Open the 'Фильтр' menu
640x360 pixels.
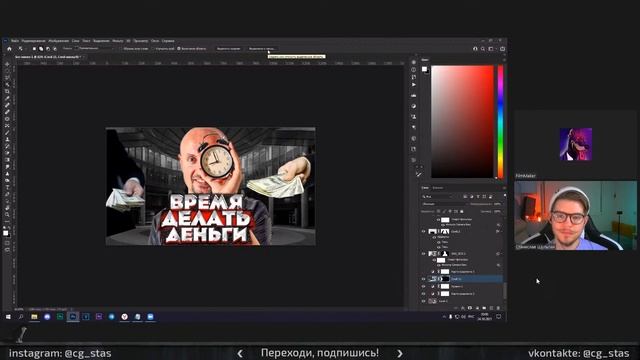[118, 41]
